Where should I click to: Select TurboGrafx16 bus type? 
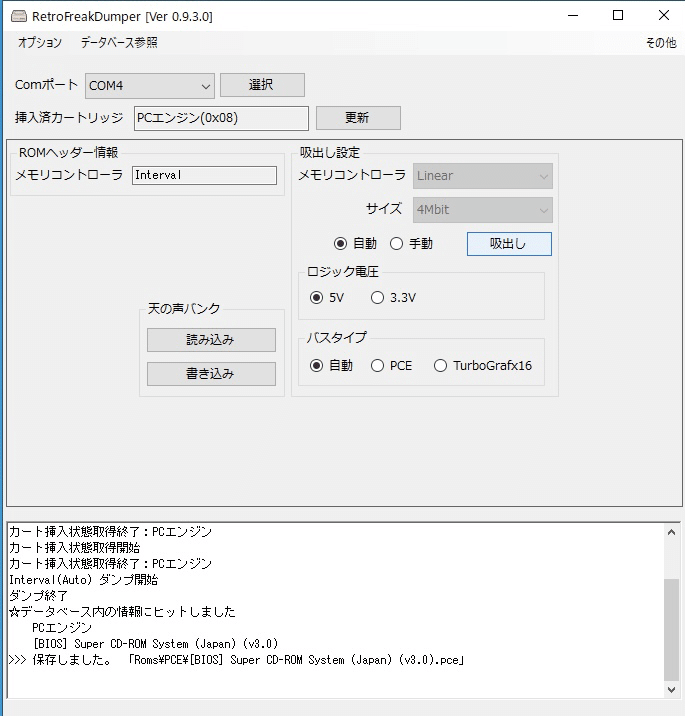[483, 366]
